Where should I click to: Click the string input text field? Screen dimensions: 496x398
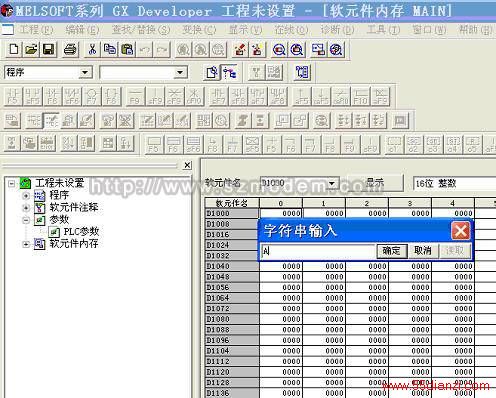click(318, 251)
